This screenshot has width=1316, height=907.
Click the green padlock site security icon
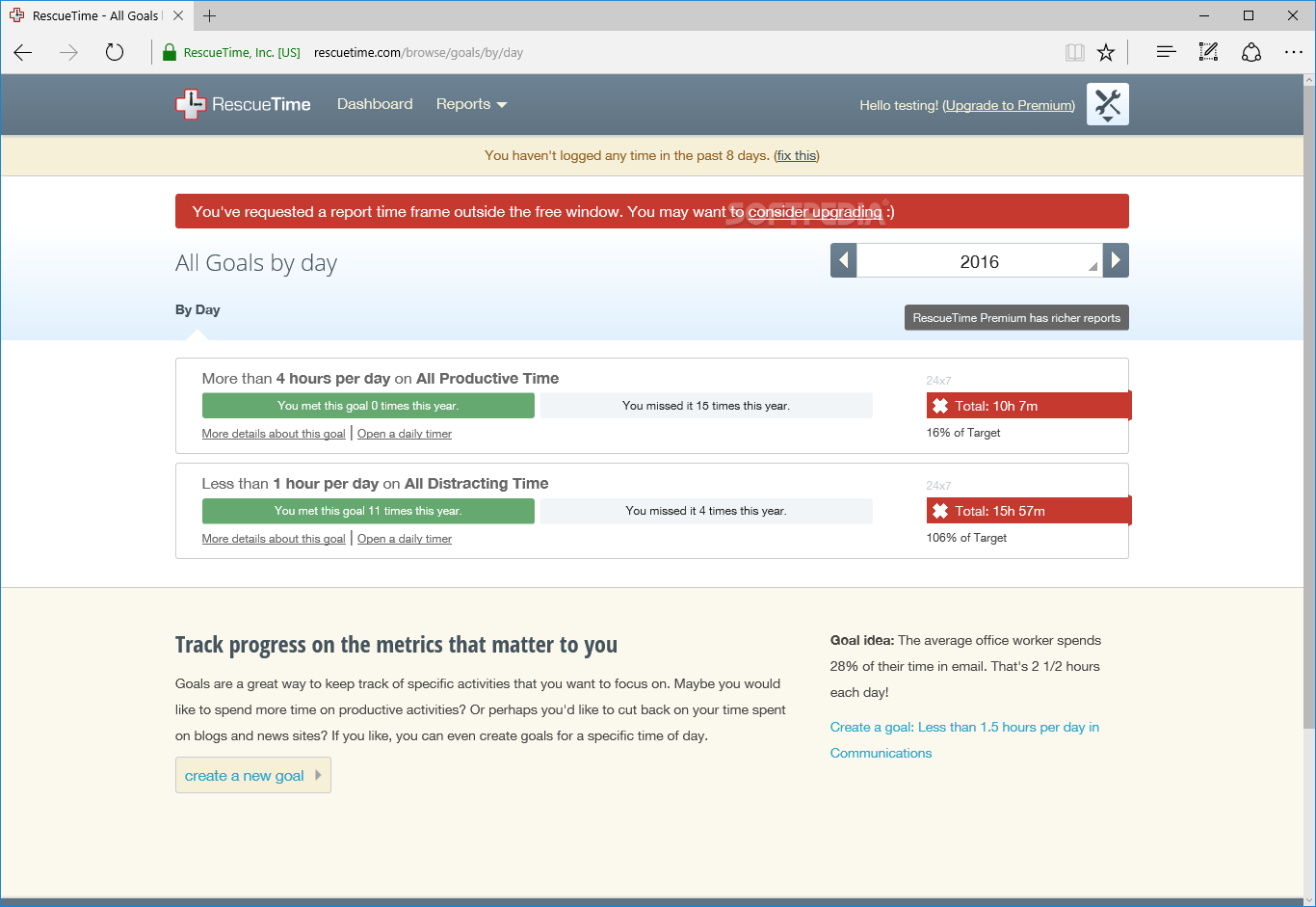pyautogui.click(x=170, y=52)
